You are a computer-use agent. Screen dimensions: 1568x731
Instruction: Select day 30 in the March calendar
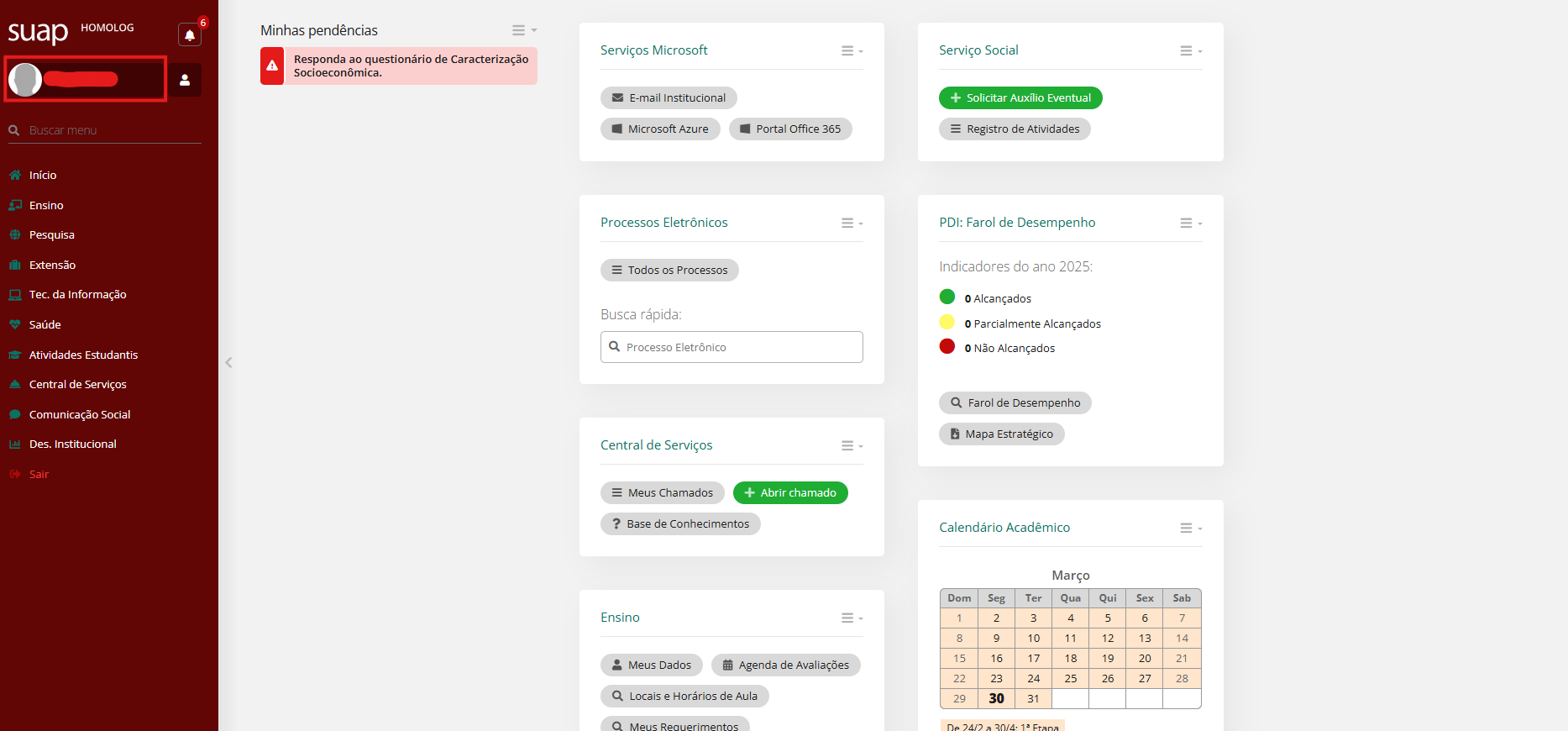pos(996,698)
